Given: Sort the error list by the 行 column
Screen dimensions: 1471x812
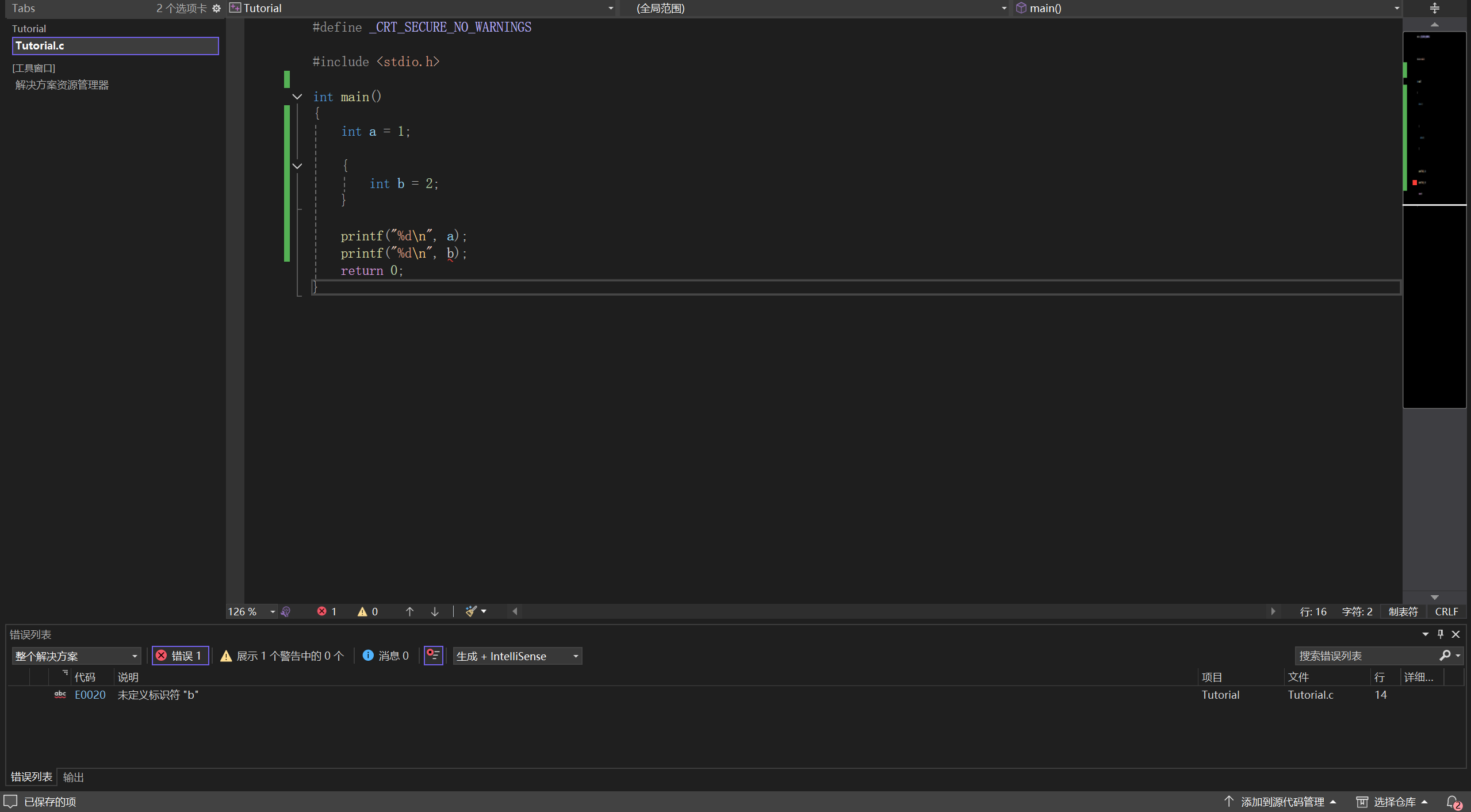Looking at the screenshot, I should [x=1385, y=677].
